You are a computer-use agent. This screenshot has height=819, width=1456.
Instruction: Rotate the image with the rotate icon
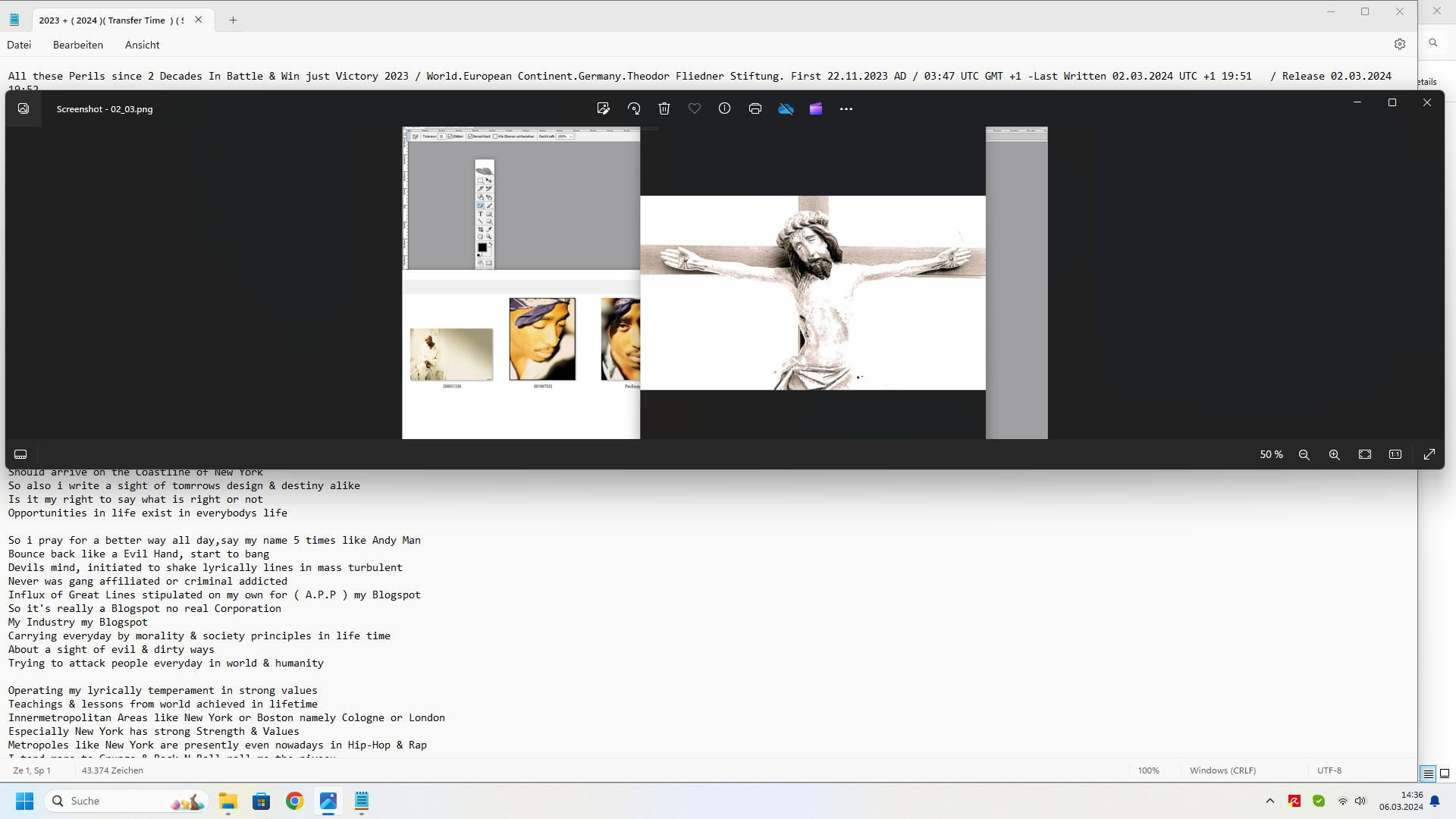click(634, 108)
